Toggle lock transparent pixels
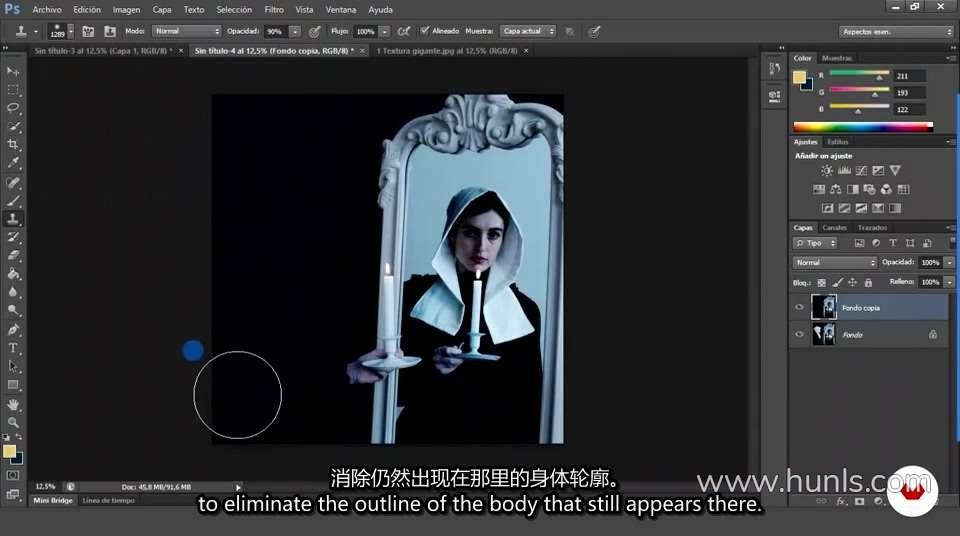The width and height of the screenshot is (960, 536). pos(822,282)
